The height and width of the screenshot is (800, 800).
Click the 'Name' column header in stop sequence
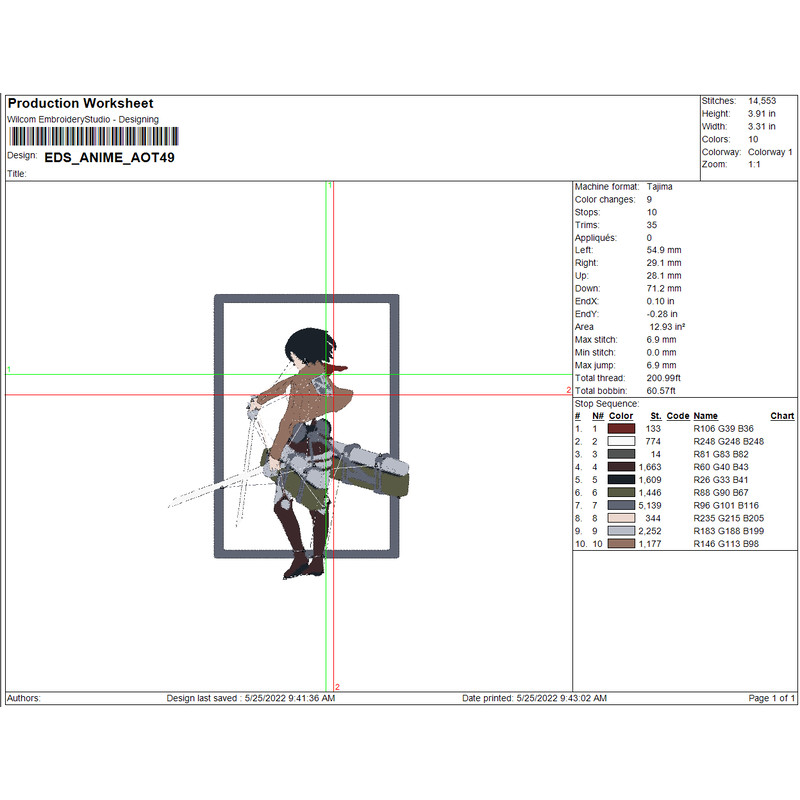pyautogui.click(x=705, y=416)
